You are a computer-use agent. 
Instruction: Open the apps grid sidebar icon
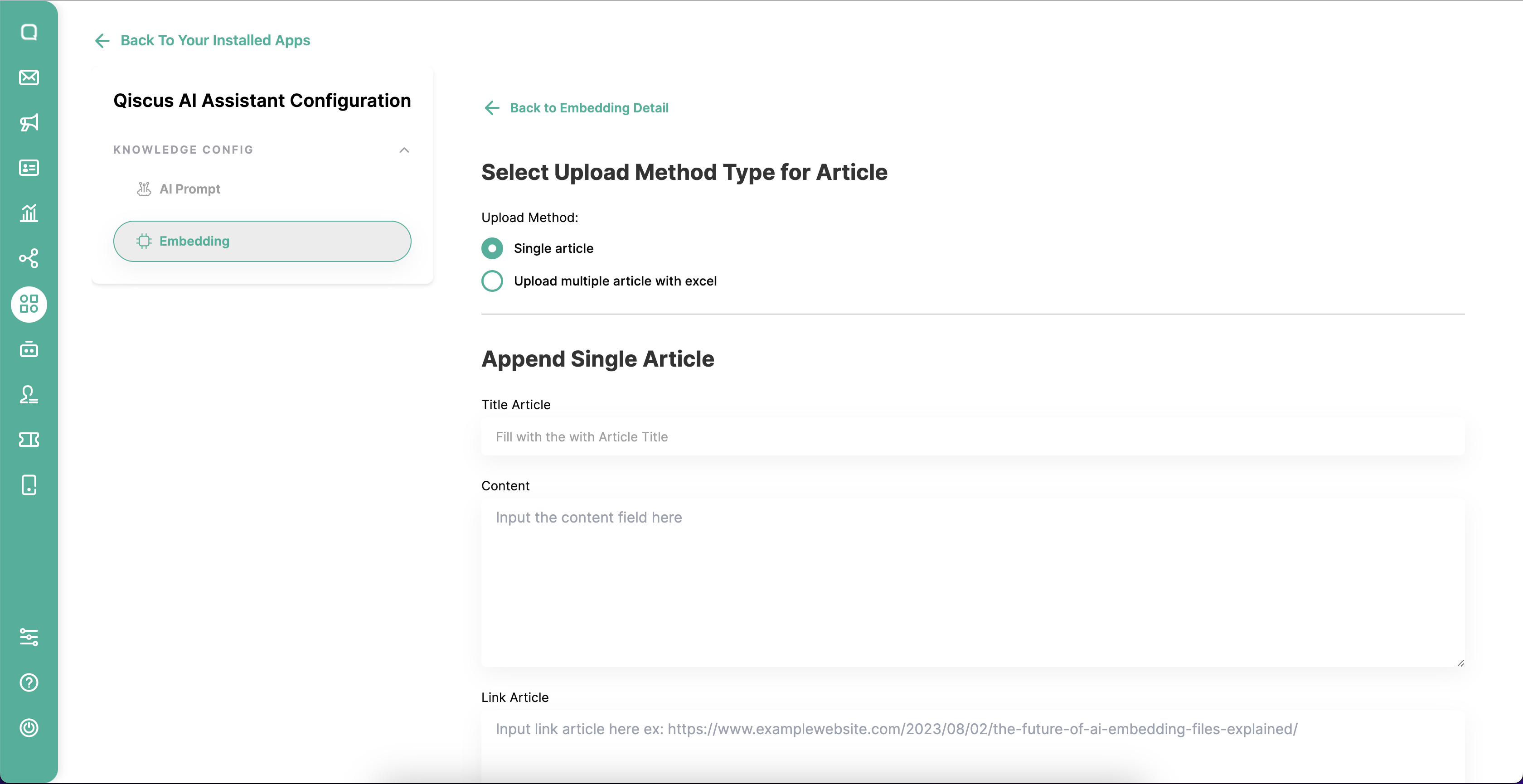29,304
